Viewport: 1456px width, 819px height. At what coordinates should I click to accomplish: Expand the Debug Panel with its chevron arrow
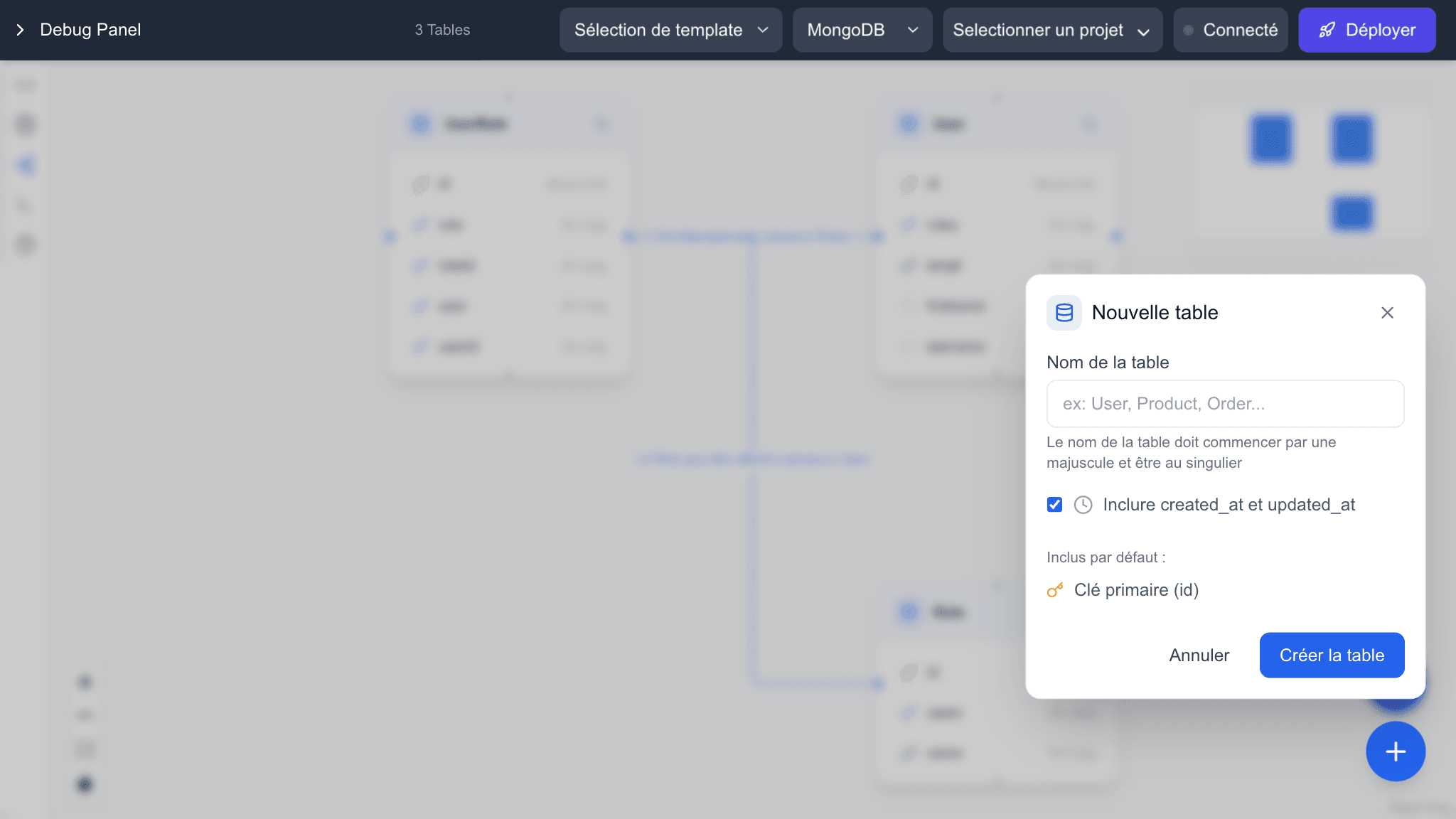(20, 30)
